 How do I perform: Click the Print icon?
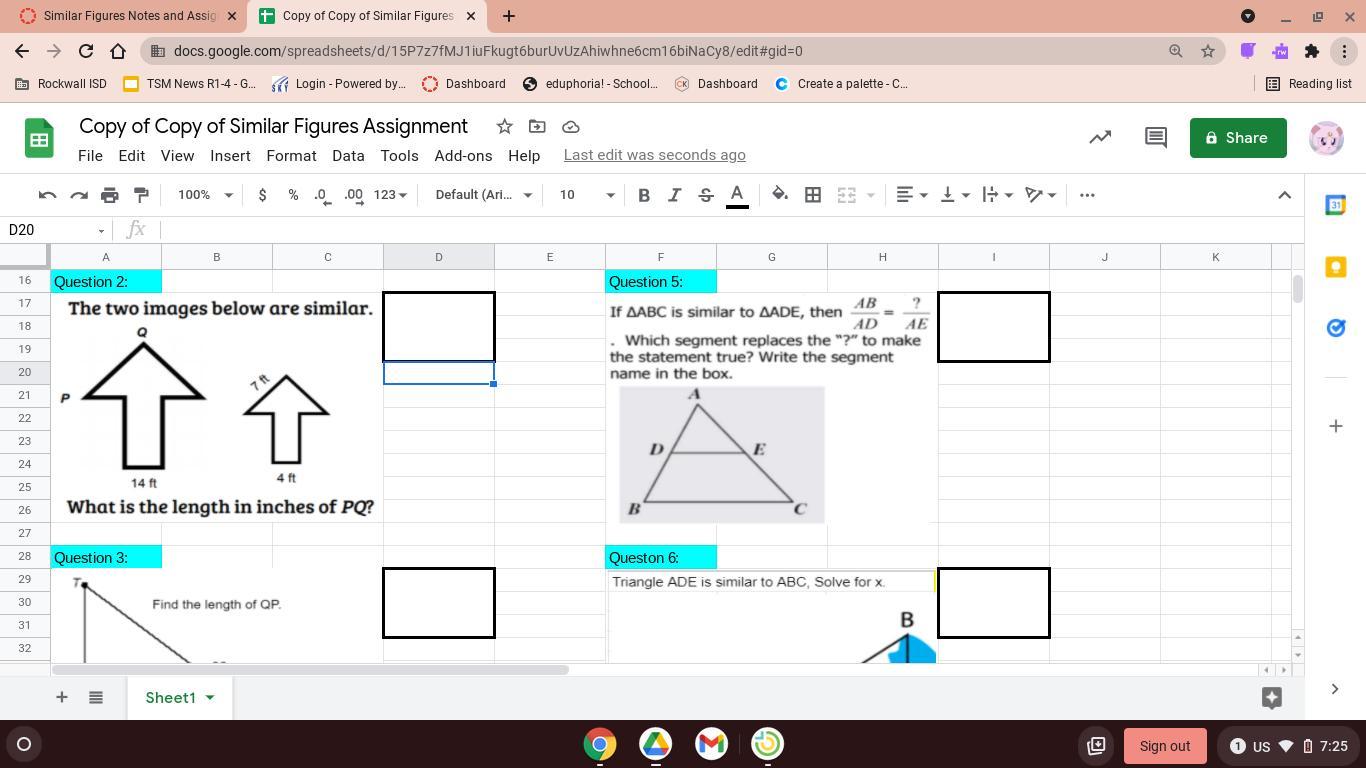(110, 195)
